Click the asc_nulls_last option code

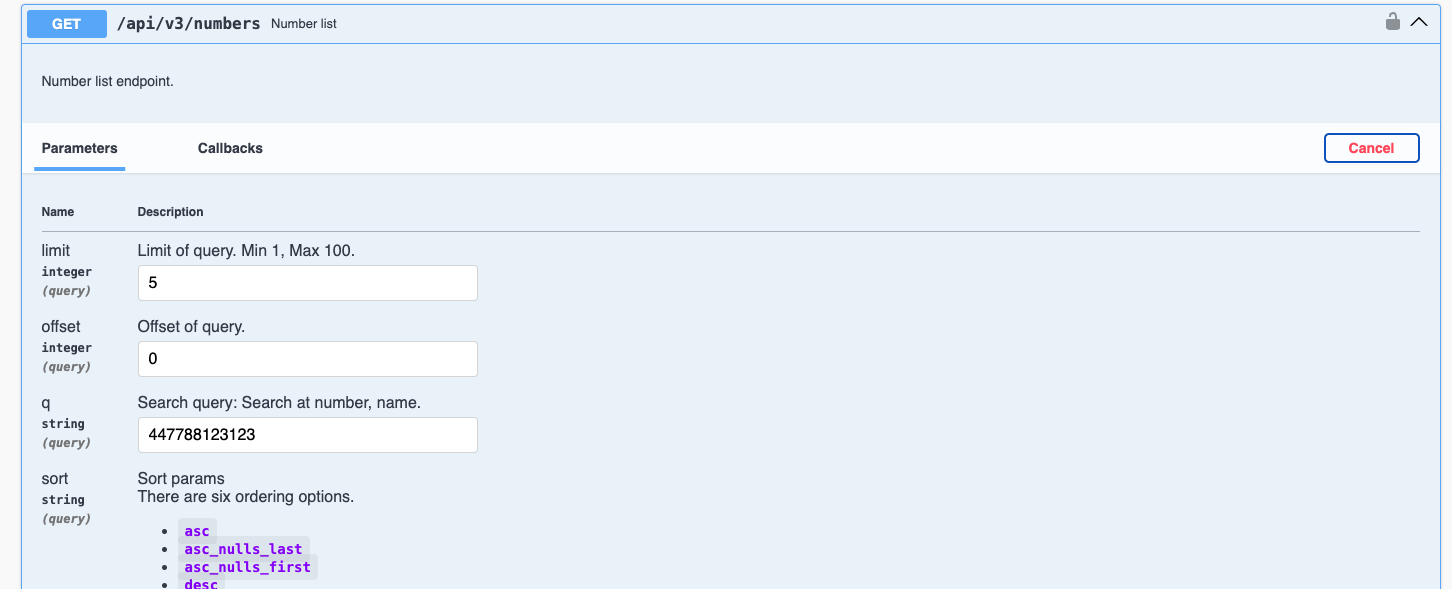point(243,549)
